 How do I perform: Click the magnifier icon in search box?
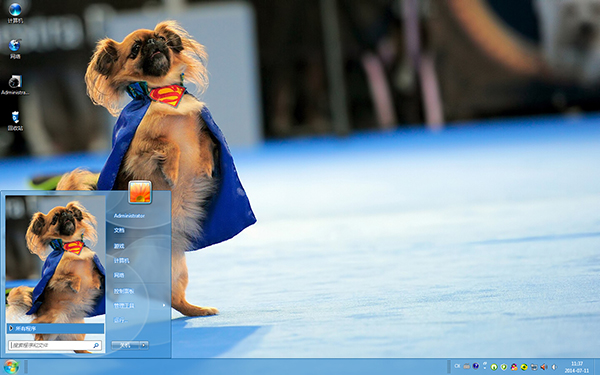coord(96,345)
